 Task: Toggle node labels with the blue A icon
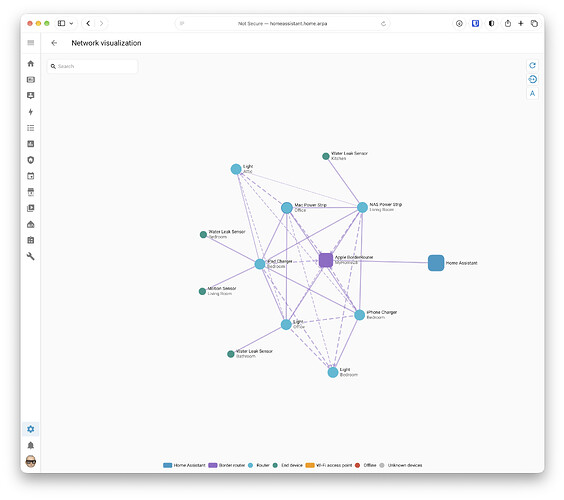tap(532, 94)
